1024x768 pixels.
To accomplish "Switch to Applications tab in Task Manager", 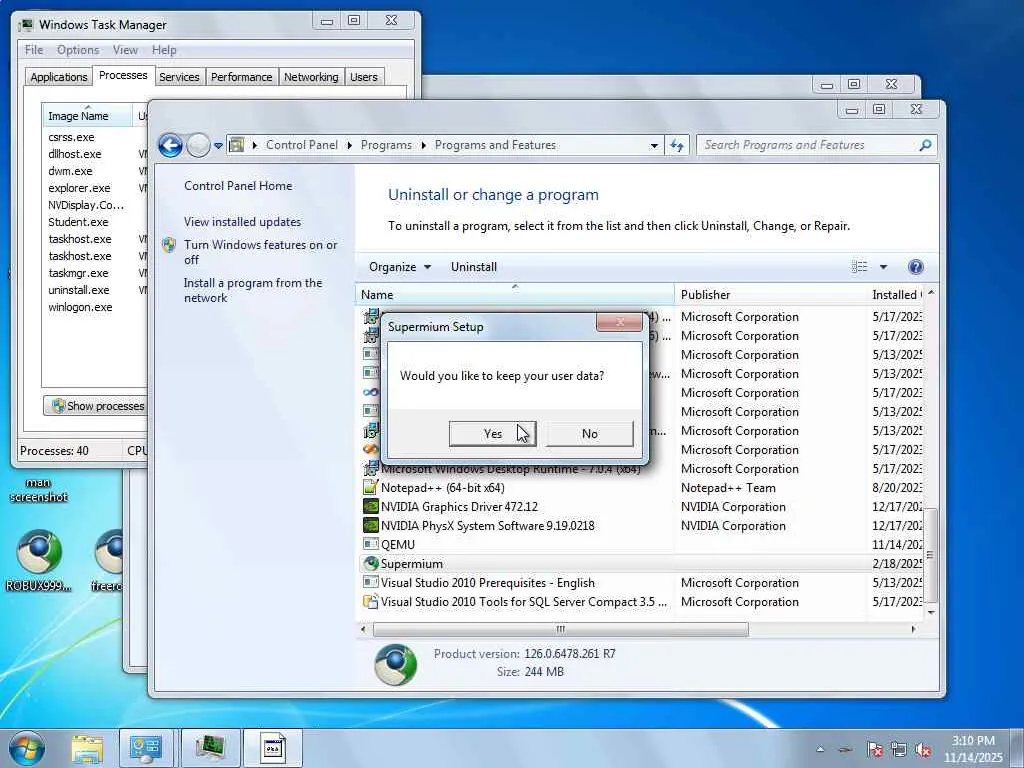I will [x=59, y=76].
